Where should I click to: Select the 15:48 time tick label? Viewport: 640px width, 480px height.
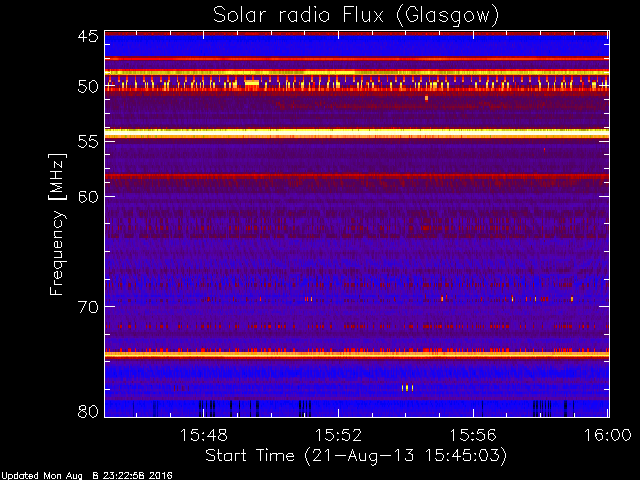203,436
